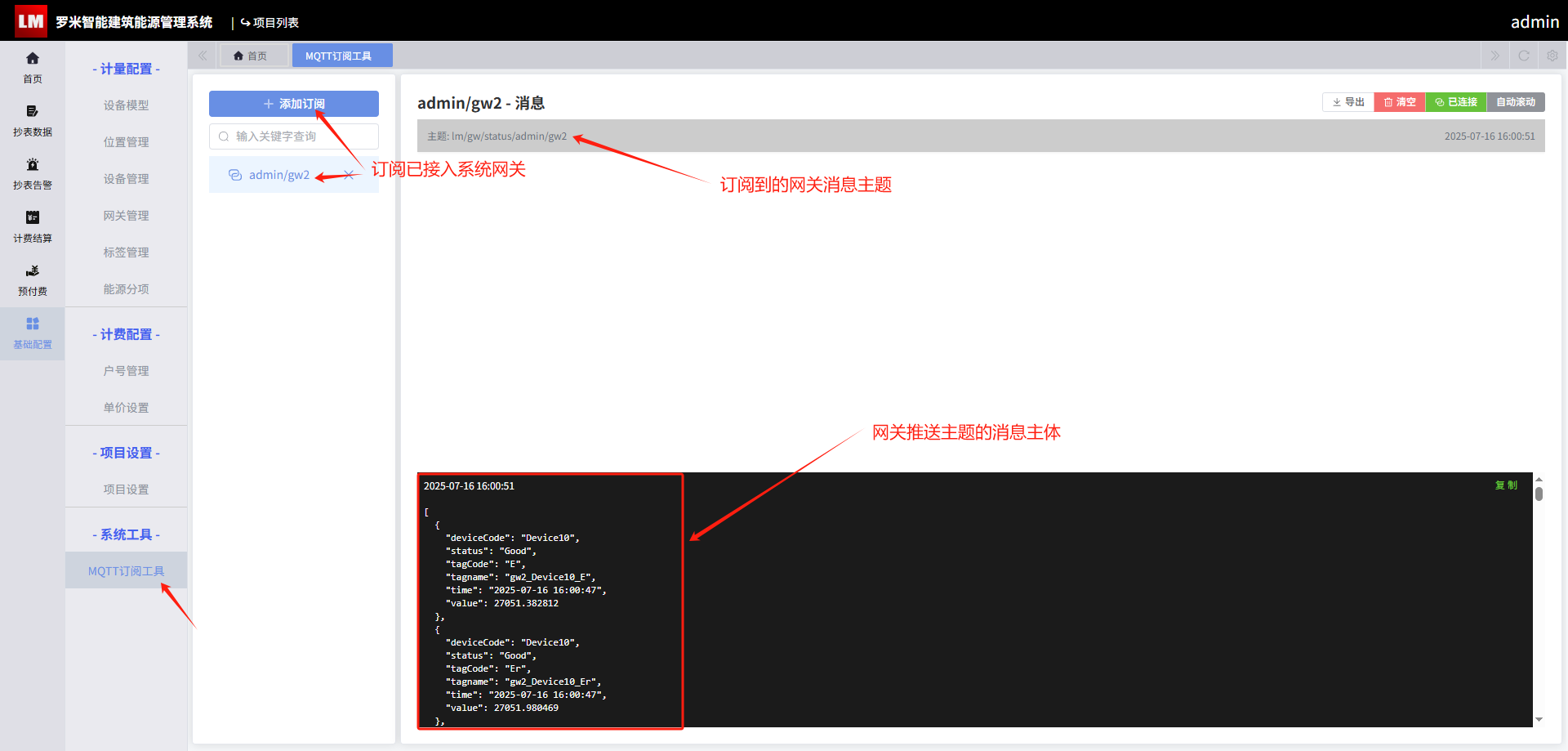Image resolution: width=1568 pixels, height=751 pixels.
Task: Click the 添加订阅 add subscription button
Action: point(294,104)
